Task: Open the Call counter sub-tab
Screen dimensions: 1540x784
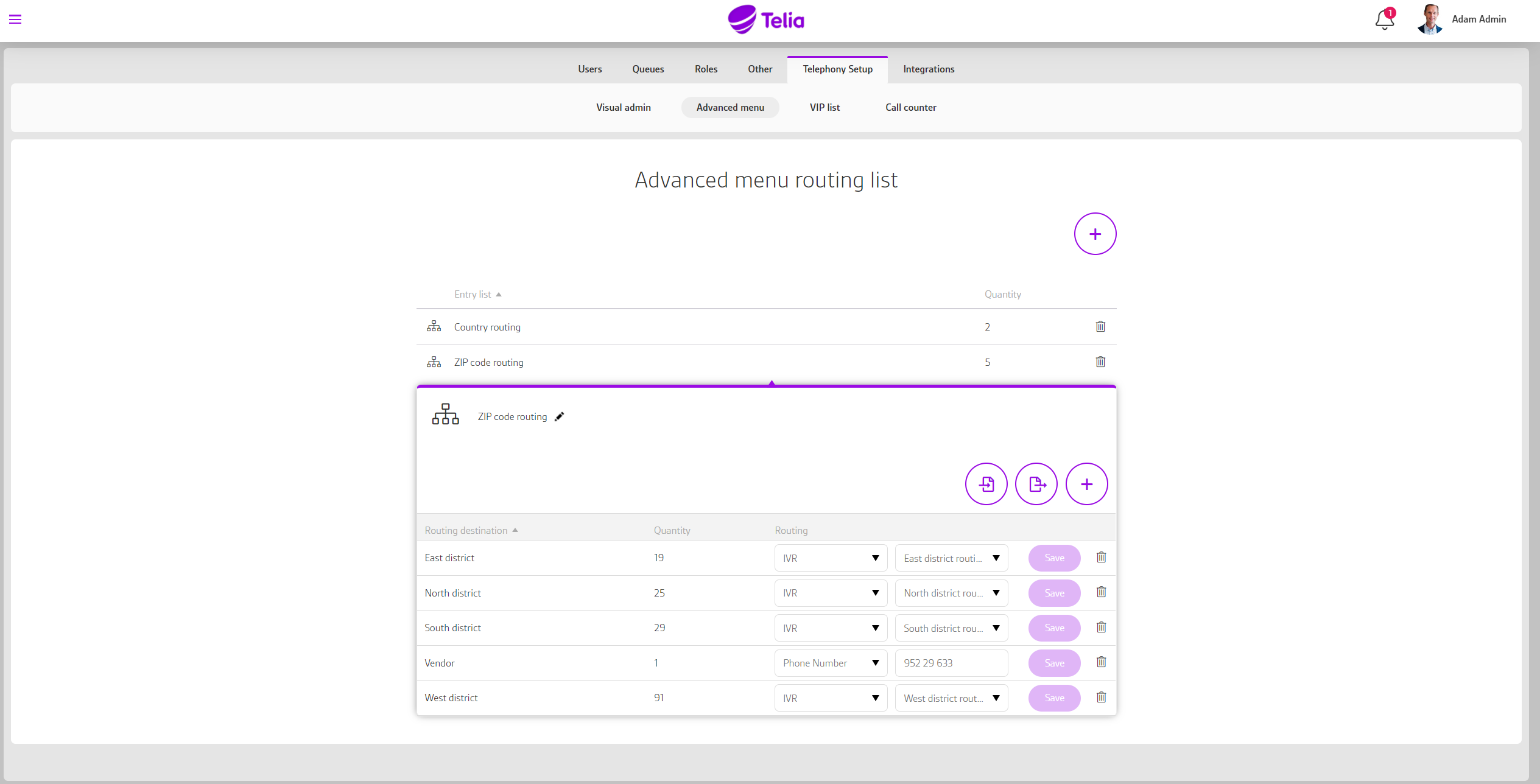Action: click(910, 107)
